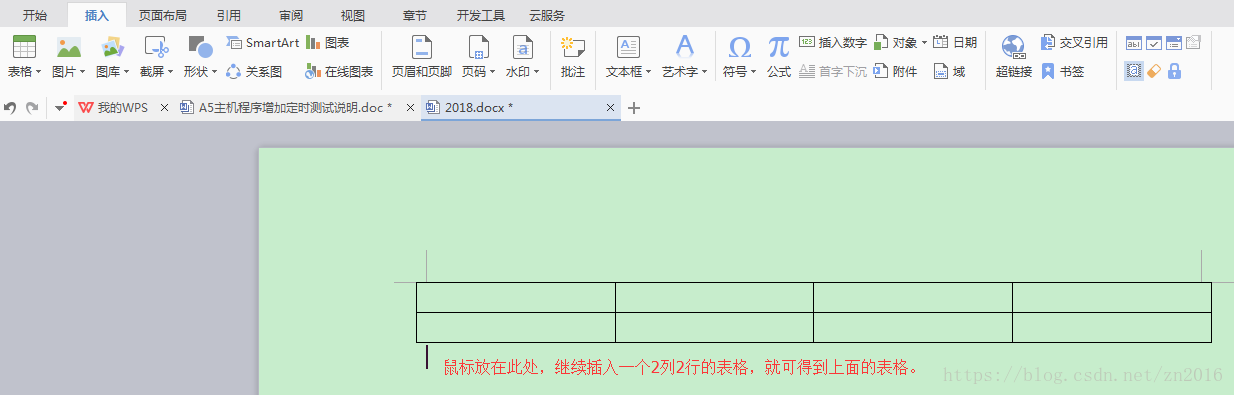Screen dimensions: 1234x395
Task: Open the 图库 gallery icon
Action: tap(112, 47)
